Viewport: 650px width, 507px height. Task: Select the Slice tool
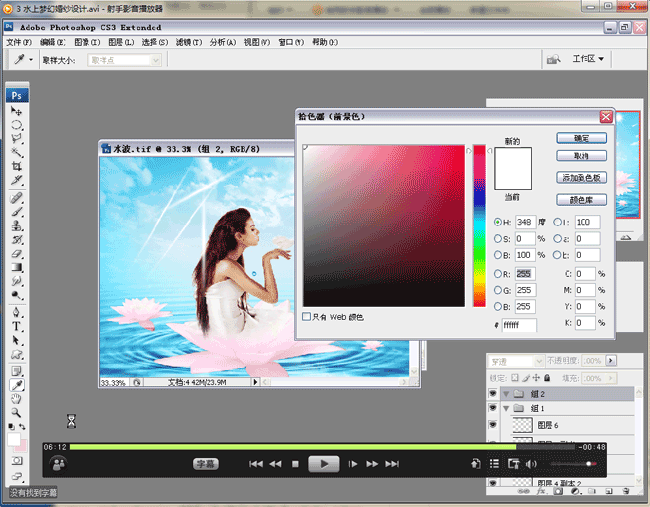17,180
